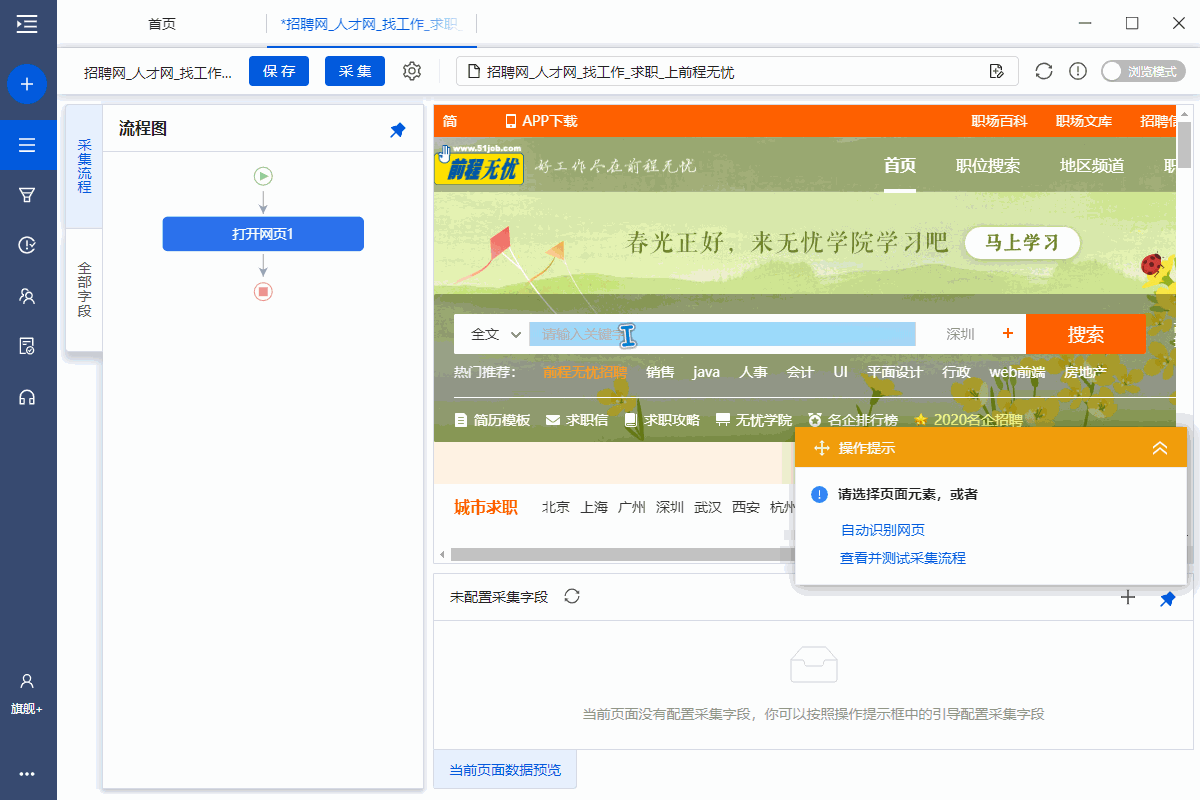Click the 首页 nav item on webpage
This screenshot has height=800, width=1200.
click(x=900, y=166)
